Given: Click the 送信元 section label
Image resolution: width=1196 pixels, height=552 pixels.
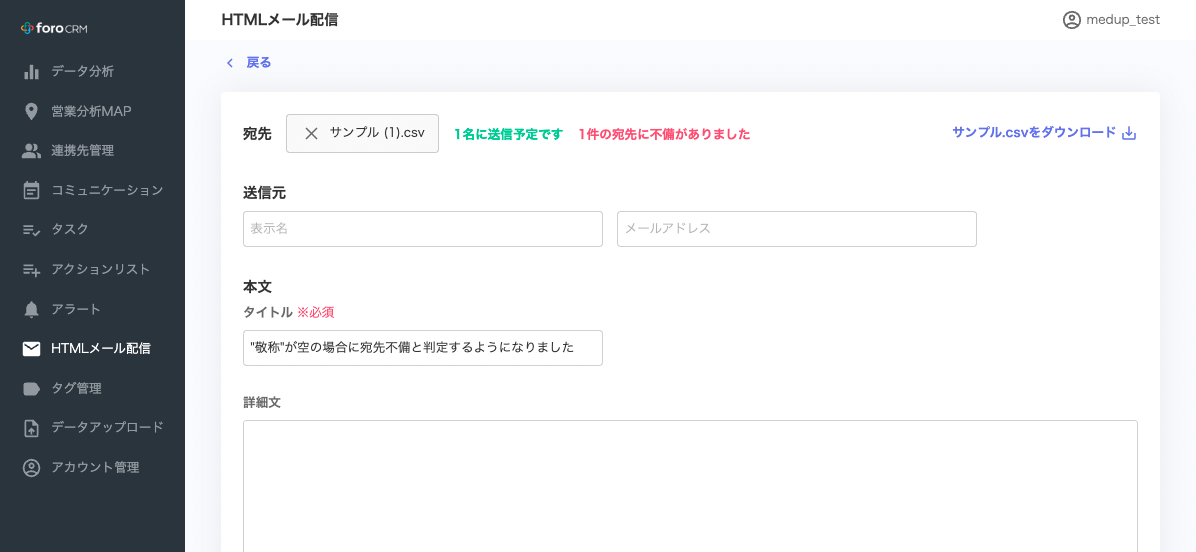Looking at the screenshot, I should [264, 193].
